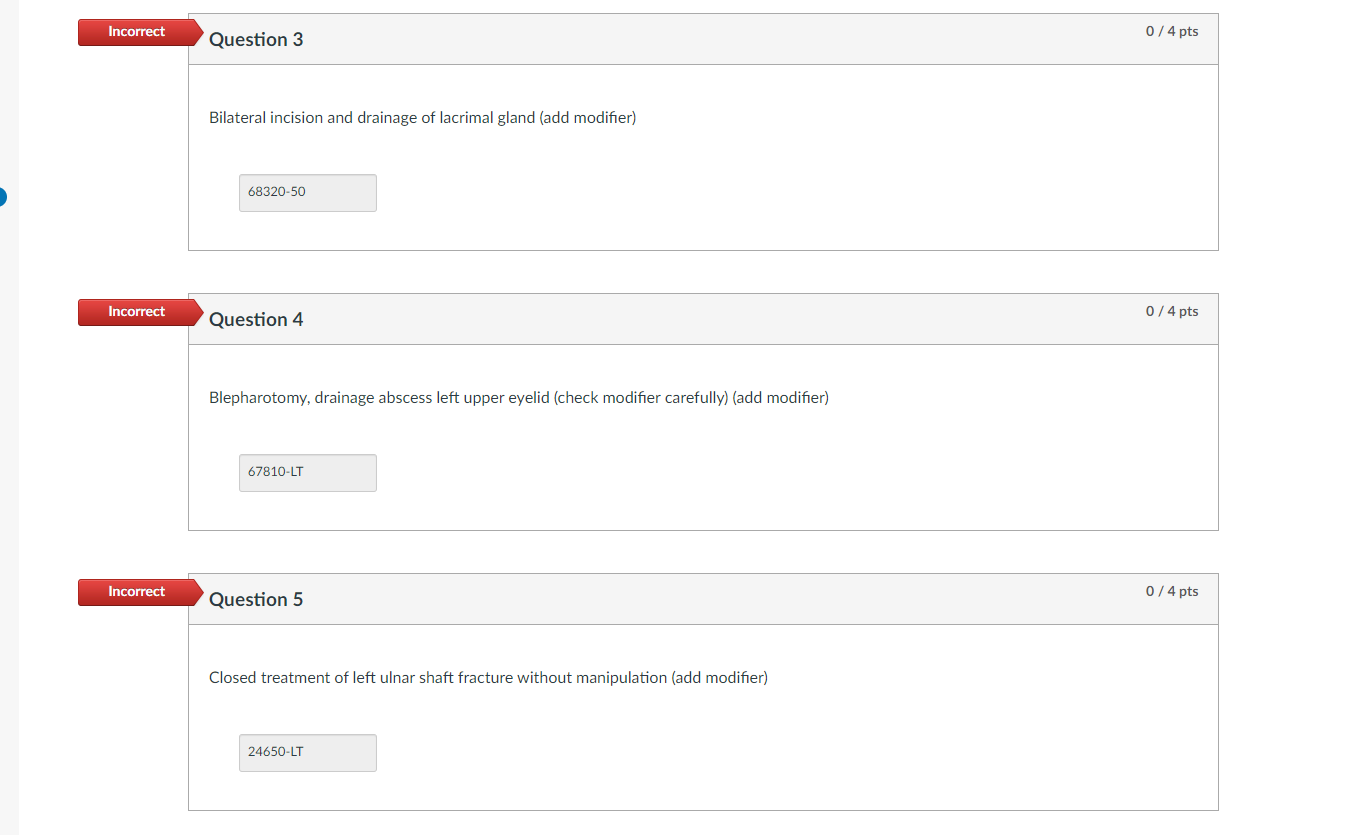Select the Question 5 heading
Image resolution: width=1356 pixels, height=835 pixels.
click(x=256, y=599)
